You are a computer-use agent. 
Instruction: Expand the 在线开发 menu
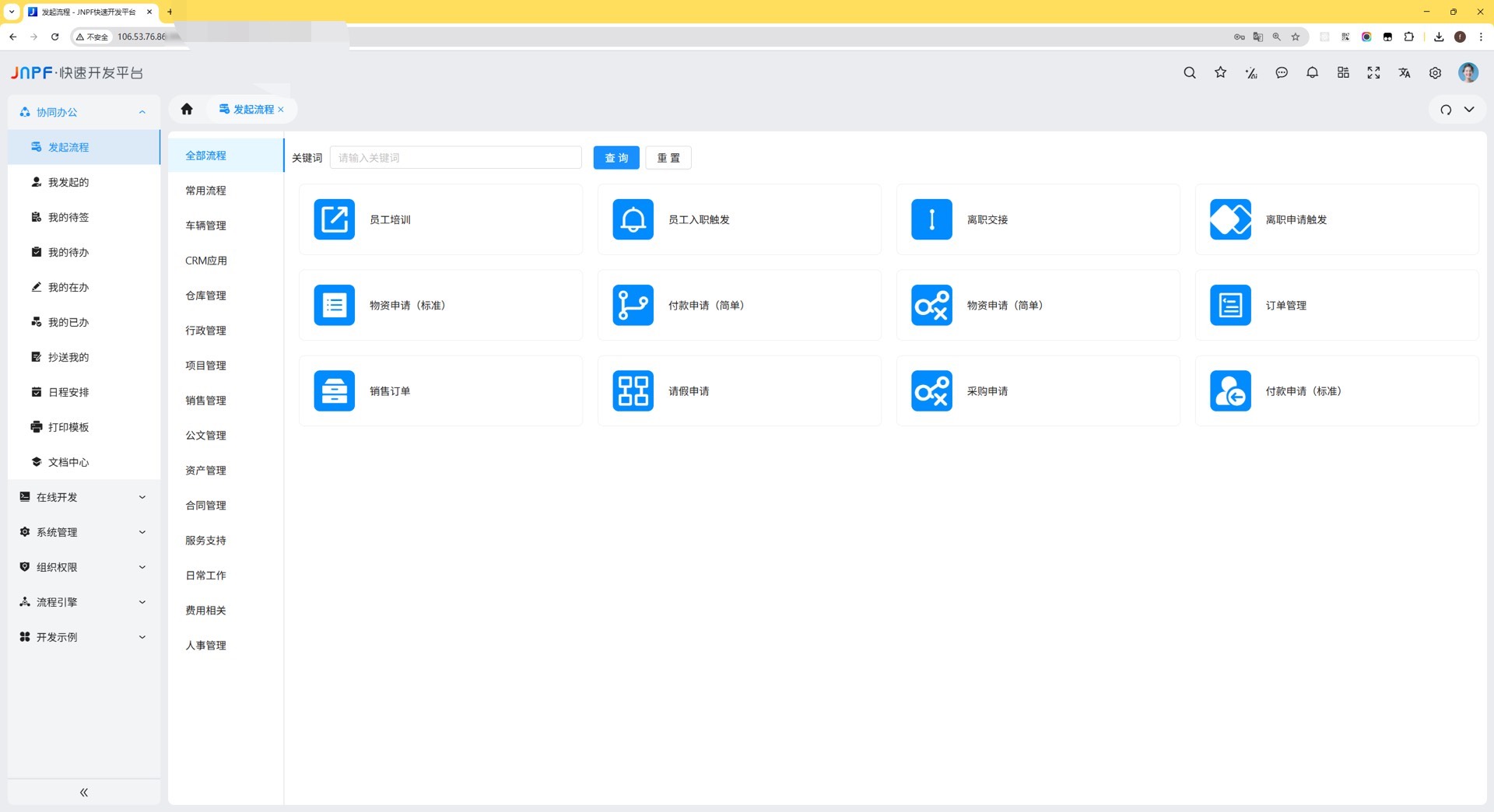[83, 497]
